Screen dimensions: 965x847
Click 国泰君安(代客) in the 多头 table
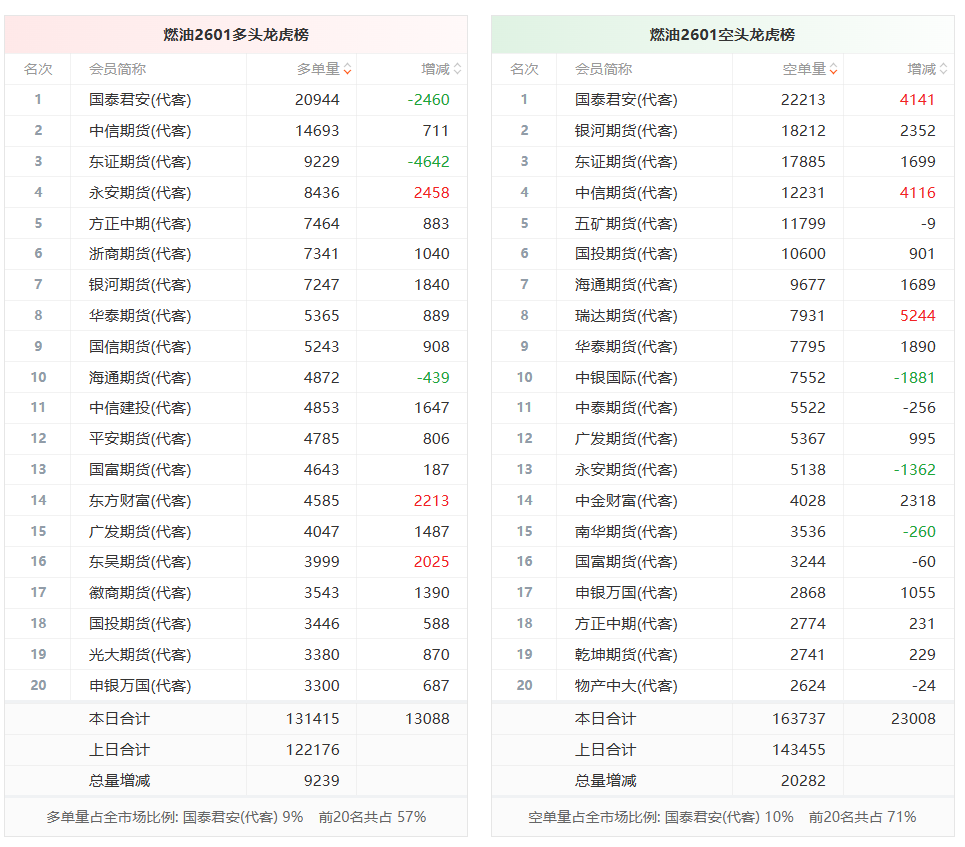coord(140,100)
